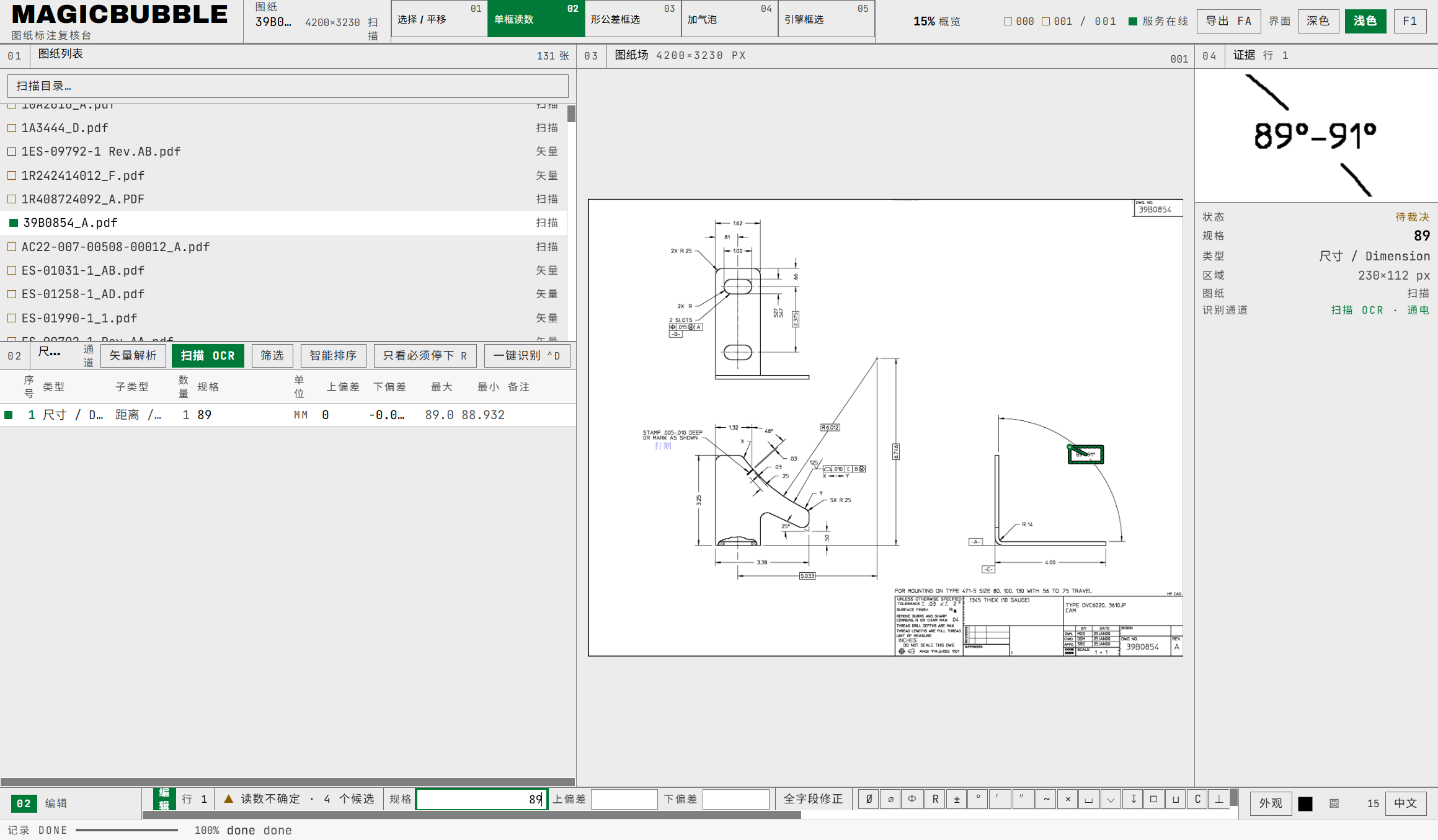Switch interface to 深色 dark theme
Viewport: 1438px width, 840px height.
[x=1318, y=21]
